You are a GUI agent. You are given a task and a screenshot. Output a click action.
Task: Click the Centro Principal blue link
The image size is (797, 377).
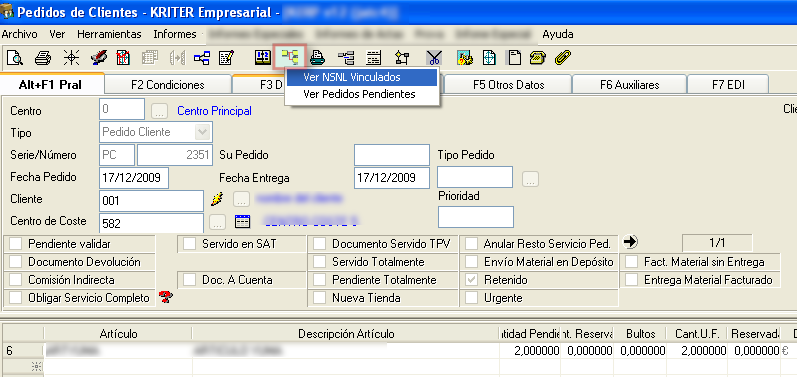[x=214, y=111]
